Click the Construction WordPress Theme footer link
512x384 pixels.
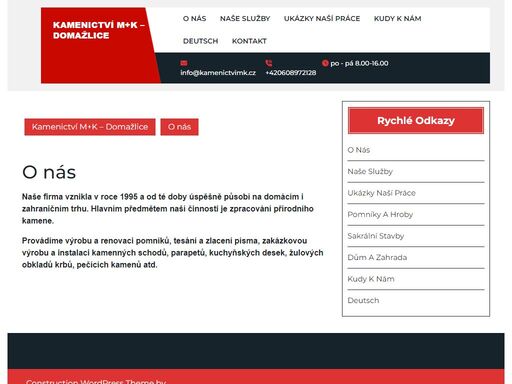coord(96,381)
